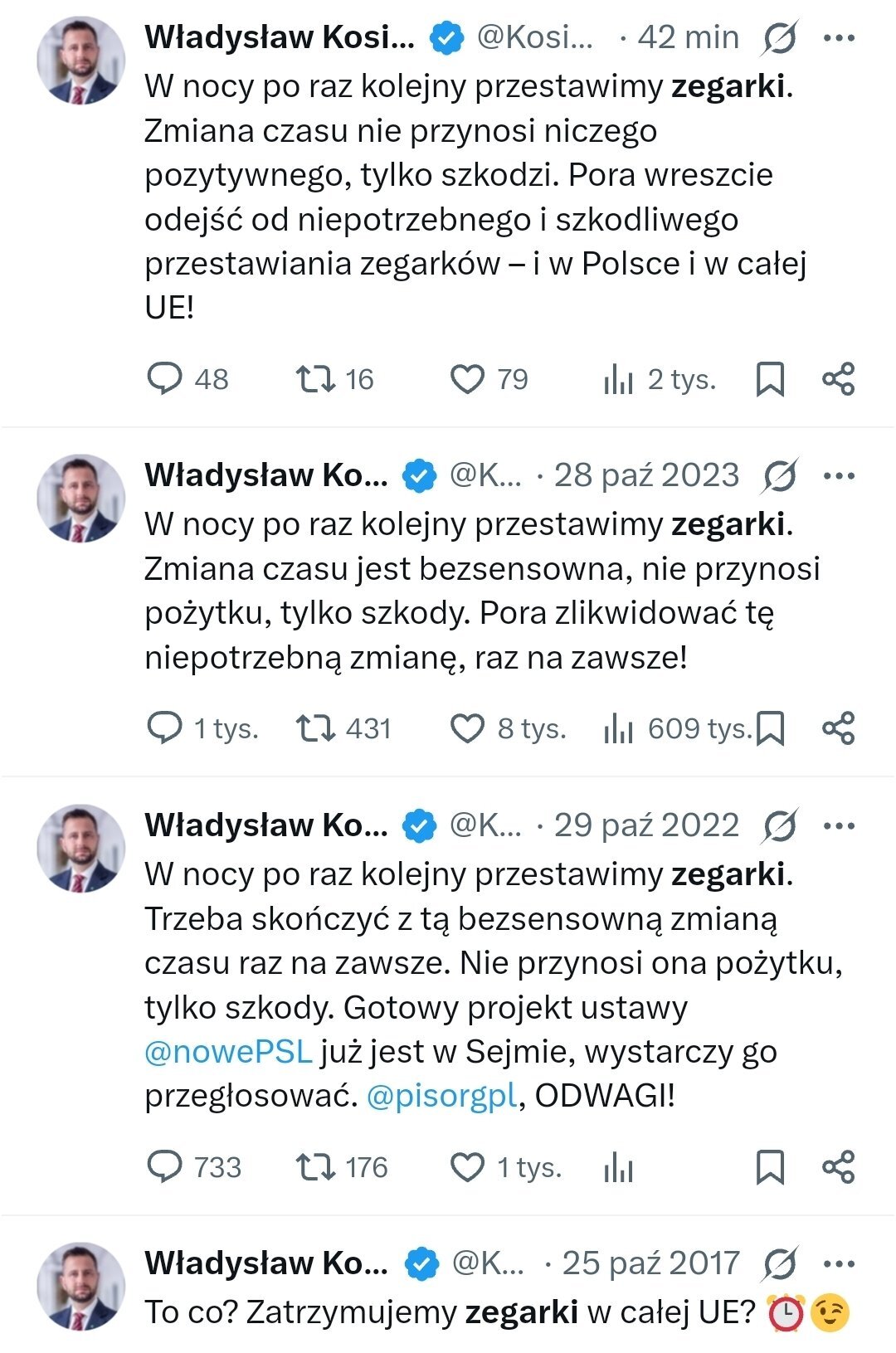Open more options for 42 min tweet
Image resolution: width=896 pixels, height=1353 pixels.
[x=838, y=38]
